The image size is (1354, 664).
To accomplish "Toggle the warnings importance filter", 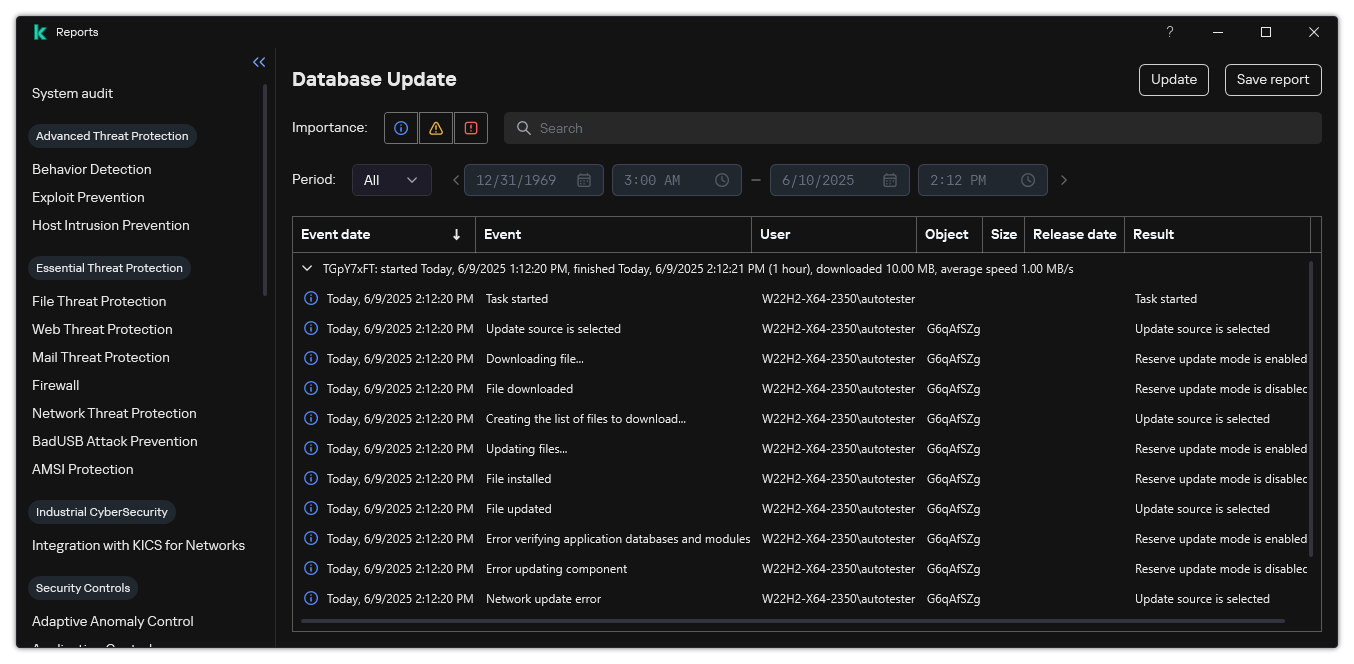I will coord(435,128).
